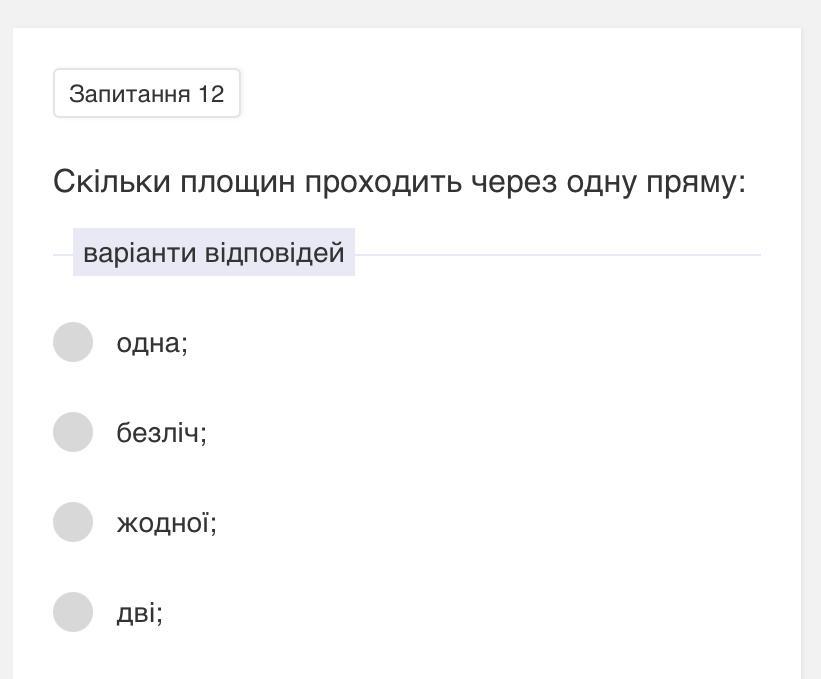
Task: Pick the "дві;" radio button
Action: pyautogui.click(x=73, y=612)
